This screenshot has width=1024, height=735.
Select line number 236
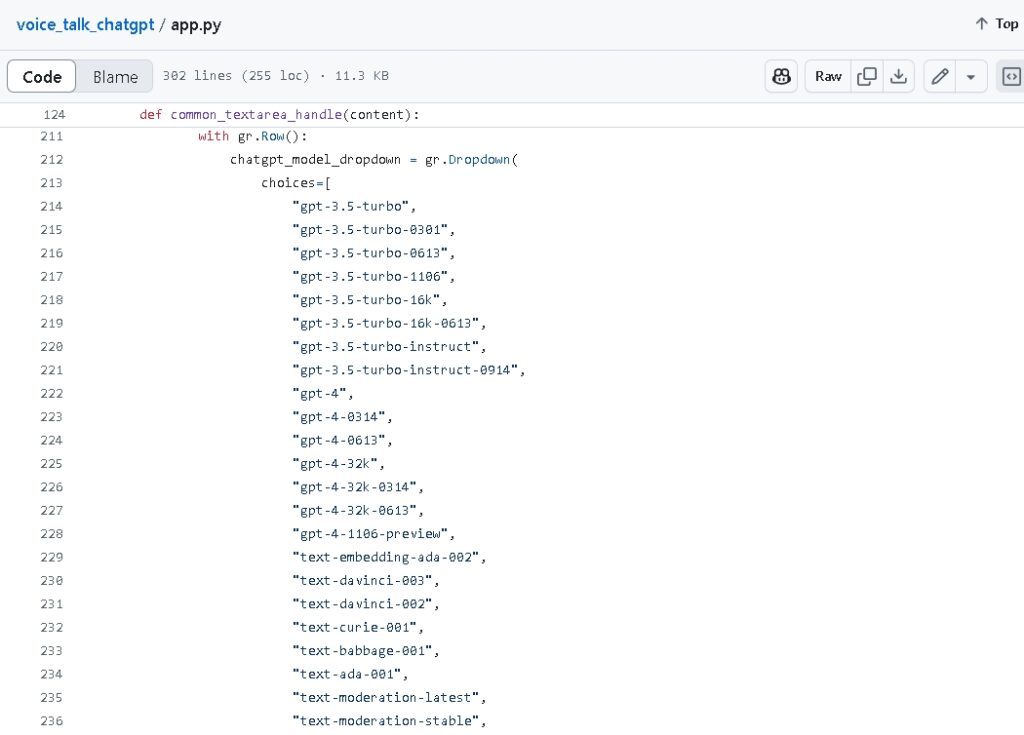click(x=52, y=721)
